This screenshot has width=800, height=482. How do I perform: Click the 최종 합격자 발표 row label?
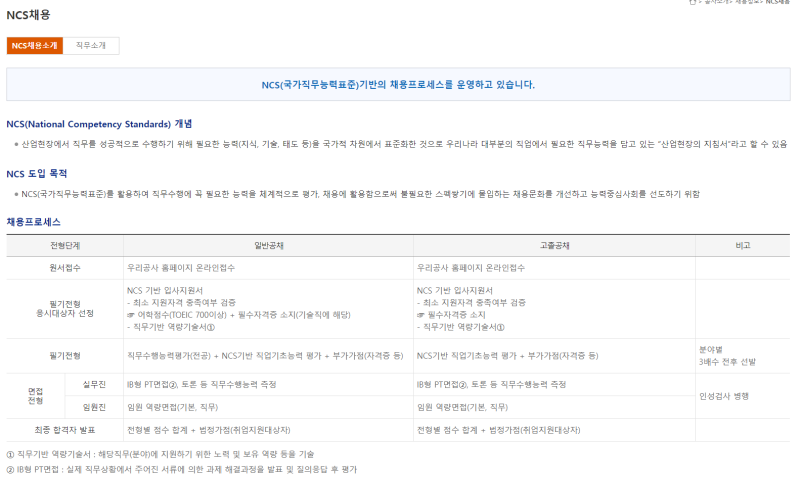64,429
